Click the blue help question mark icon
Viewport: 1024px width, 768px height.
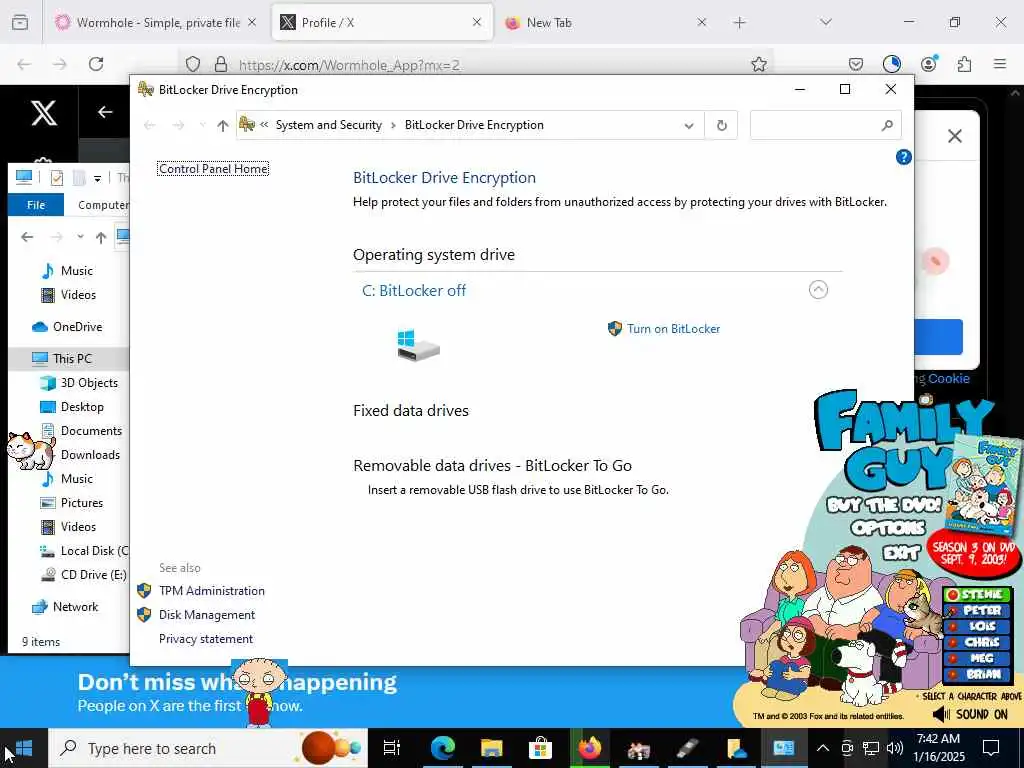point(903,157)
